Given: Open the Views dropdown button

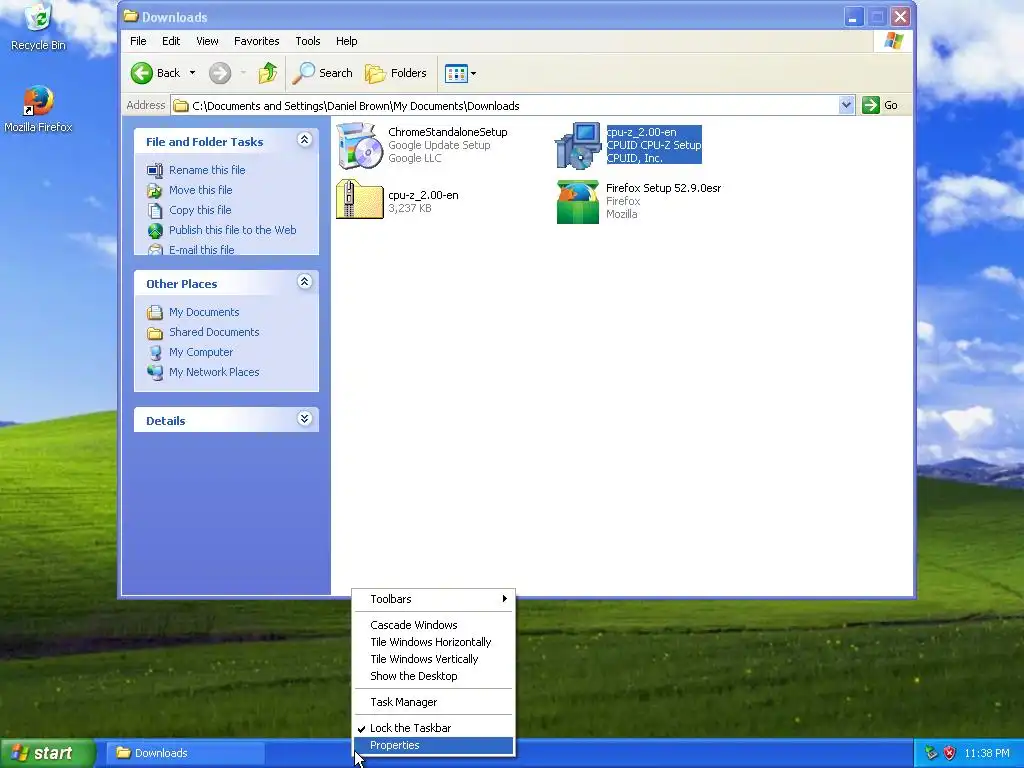Looking at the screenshot, I should pos(460,73).
